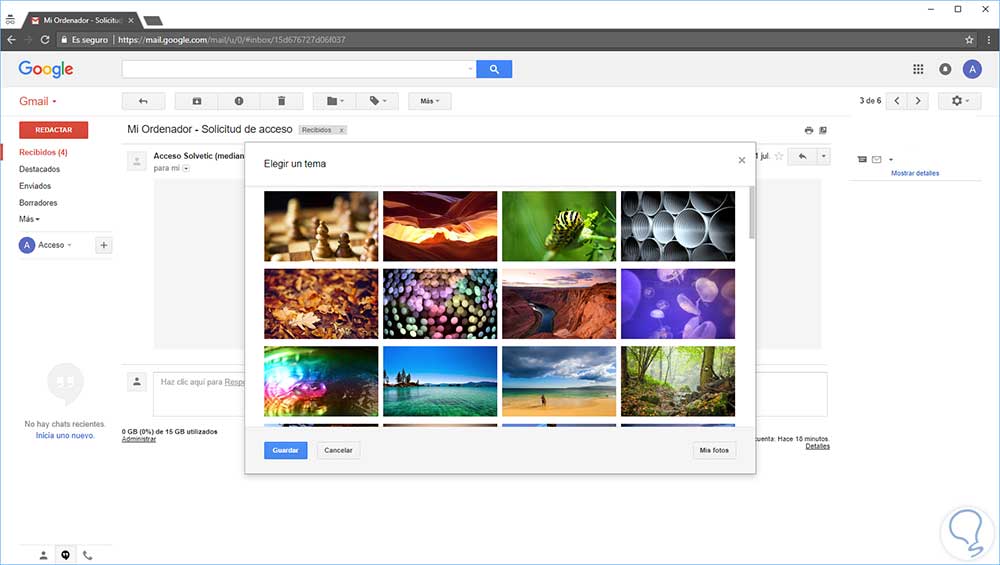The width and height of the screenshot is (1000, 565).
Task: Choose the caterpillar on leaf theme
Action: 559,226
